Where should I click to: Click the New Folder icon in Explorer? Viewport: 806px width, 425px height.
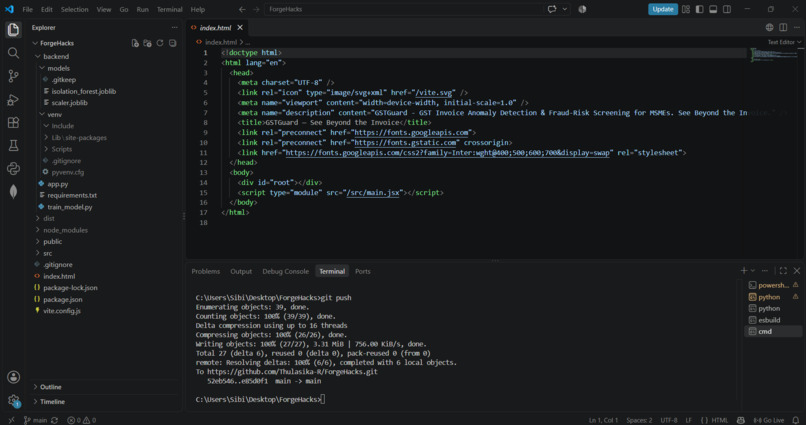coord(147,43)
